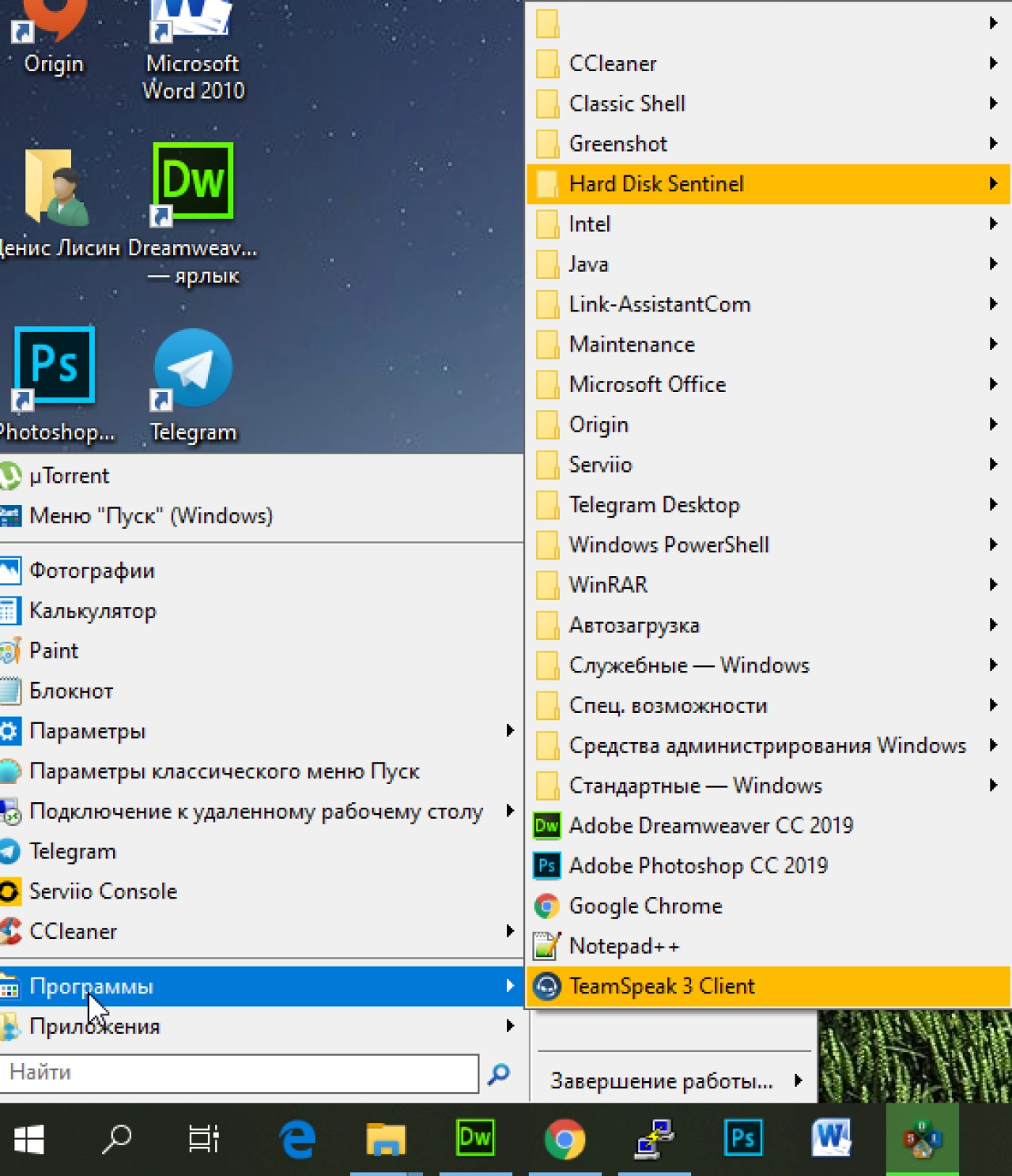
Task: Open Serviio Console
Action: pyautogui.click(x=261, y=891)
